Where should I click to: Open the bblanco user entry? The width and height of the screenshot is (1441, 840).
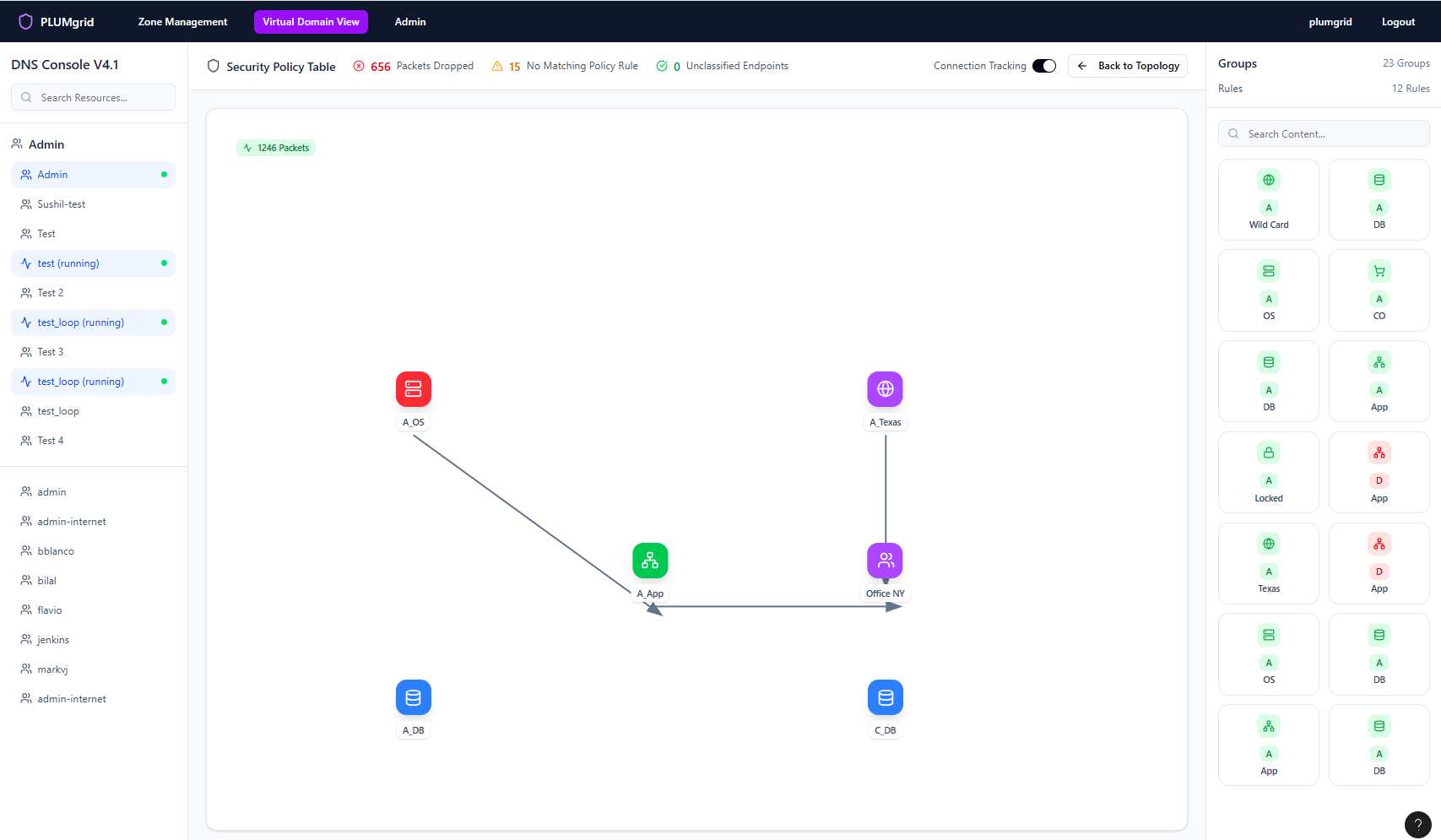(x=56, y=551)
